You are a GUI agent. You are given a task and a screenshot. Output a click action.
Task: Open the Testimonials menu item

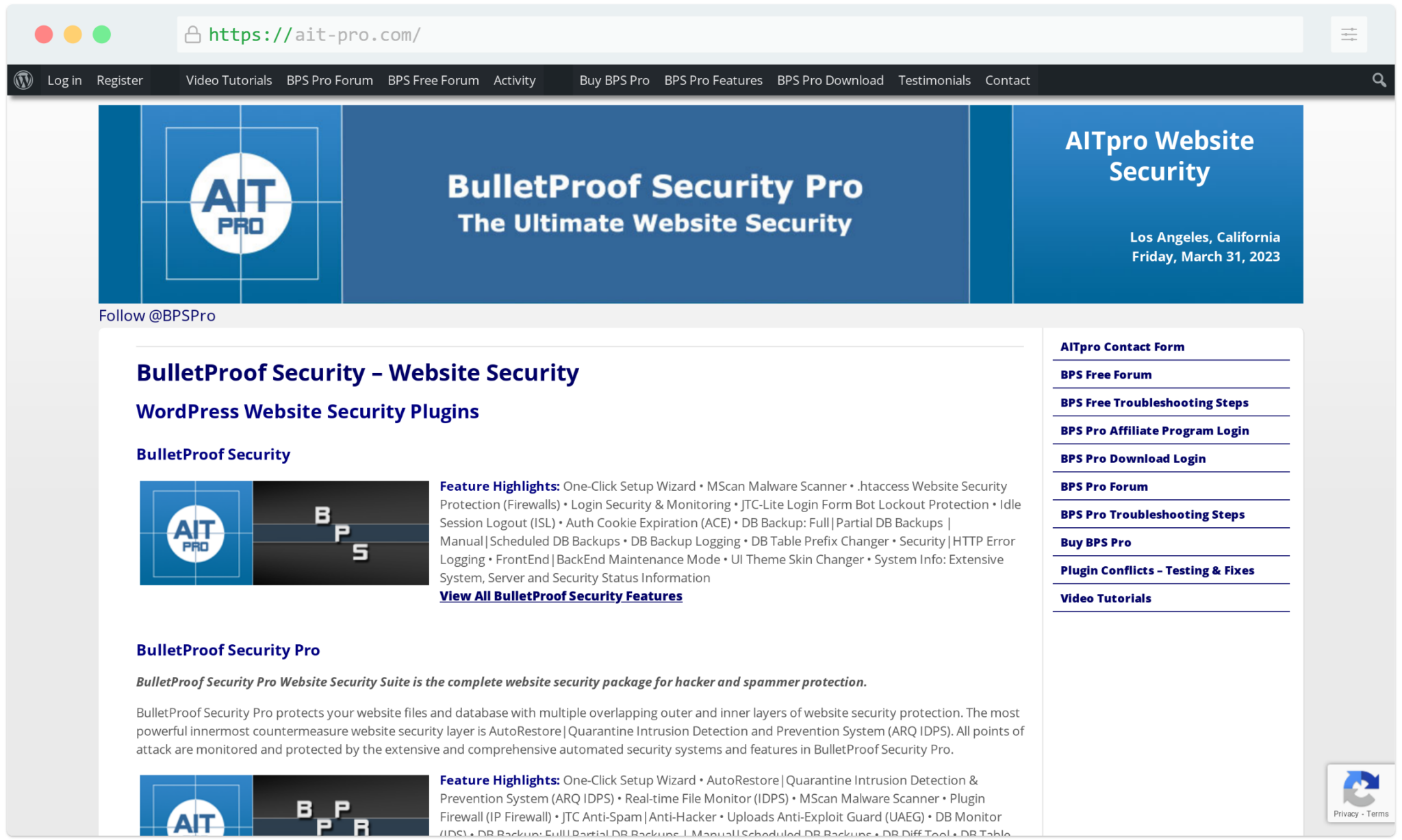pyautogui.click(x=934, y=80)
